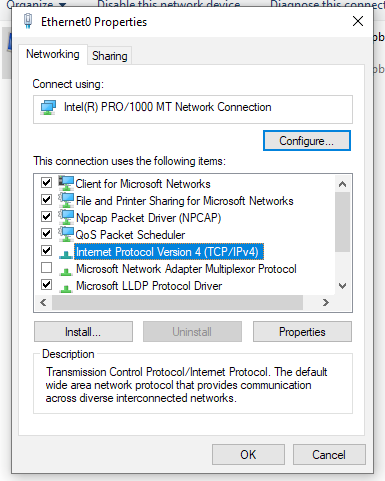Close the Ethernet0 Properties dialog
Screen dimensions: 385x481
pyautogui.click(x=358, y=21)
